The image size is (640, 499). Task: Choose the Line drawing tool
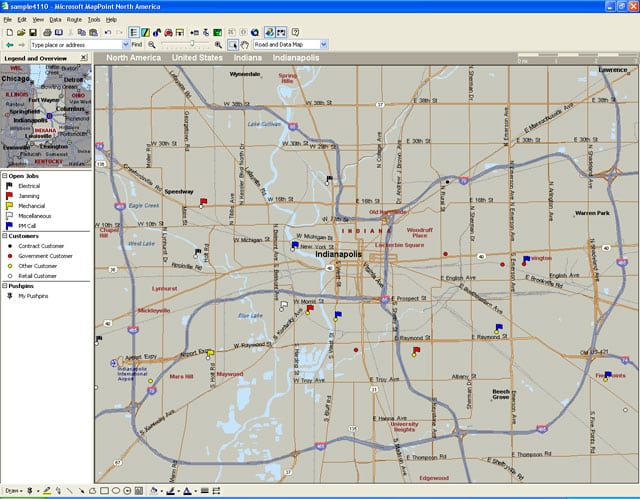point(69,490)
